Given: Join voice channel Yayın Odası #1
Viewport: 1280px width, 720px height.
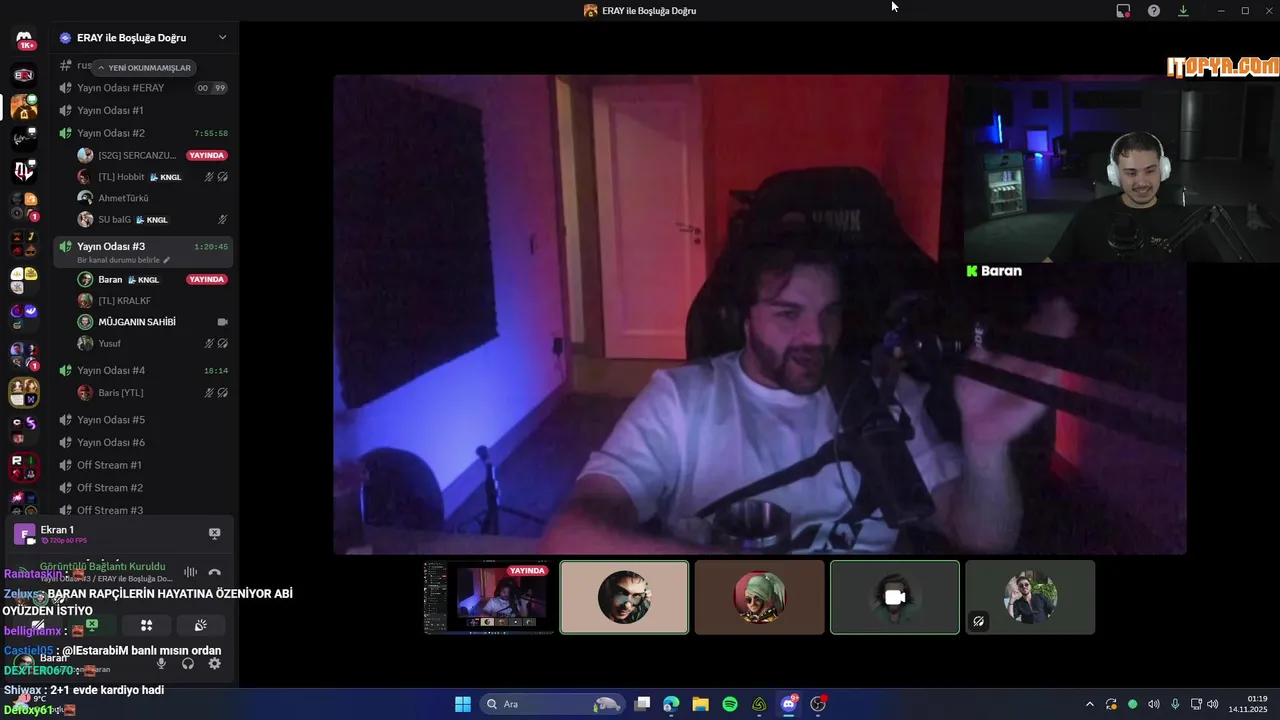Looking at the screenshot, I should [x=143, y=110].
